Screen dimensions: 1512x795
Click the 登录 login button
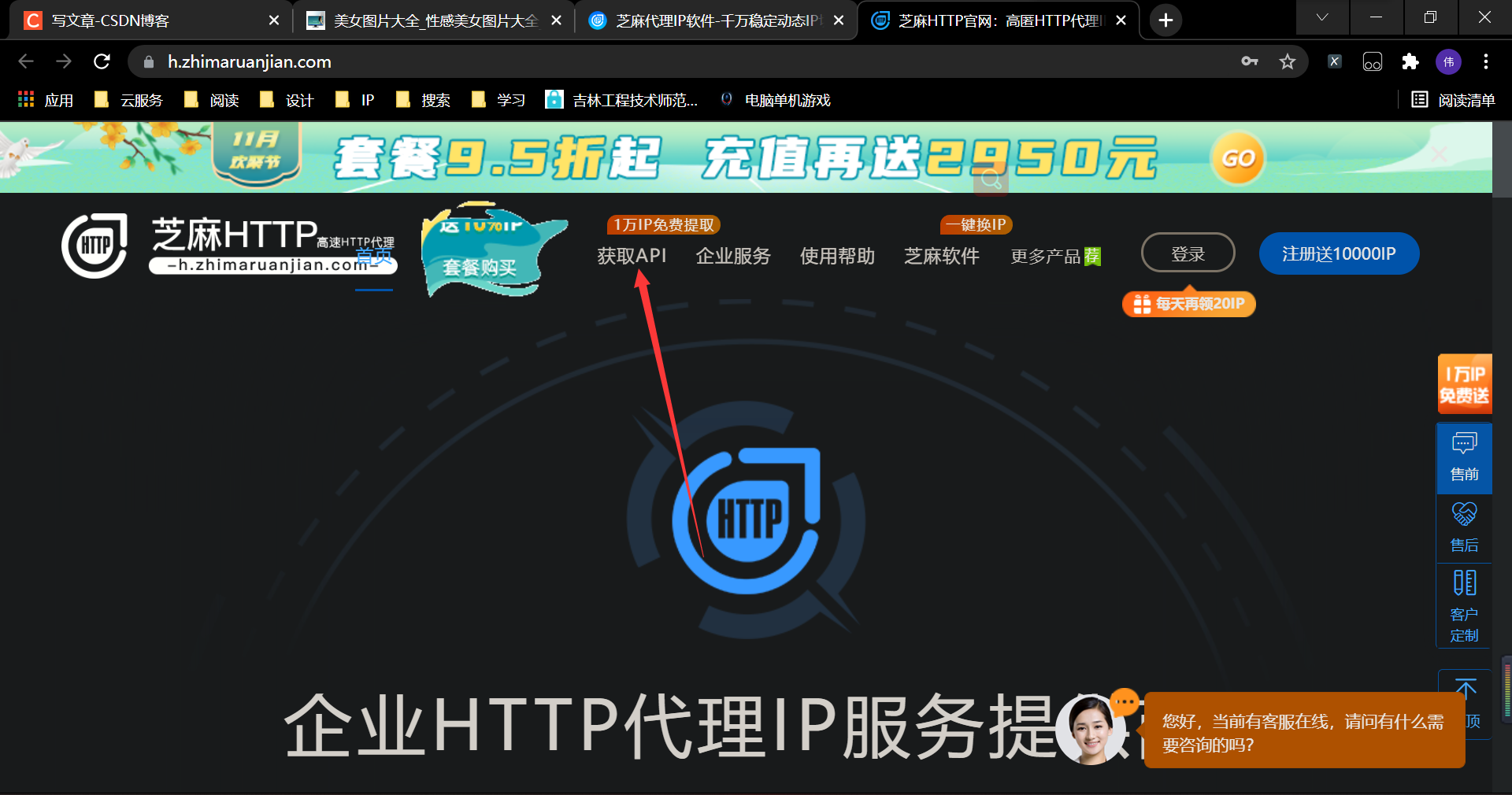pos(1188,253)
